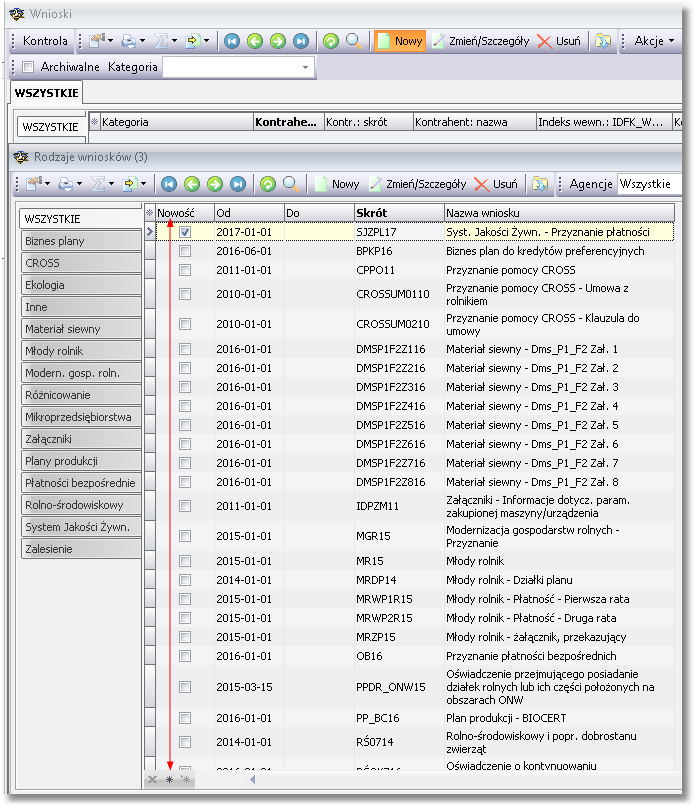Screen dimensions: 696x808
Task: Click the folder export icon next to Usuń in Wnioski toolbar
Action: (603, 41)
